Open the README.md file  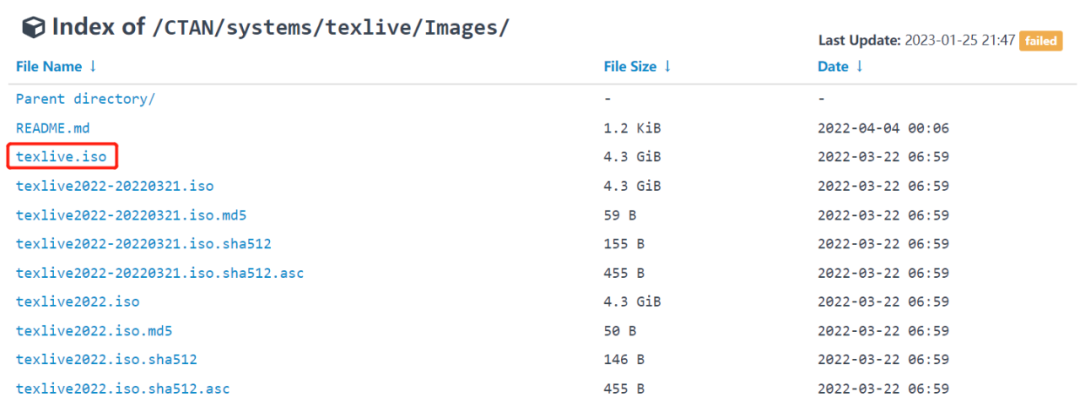(53, 128)
